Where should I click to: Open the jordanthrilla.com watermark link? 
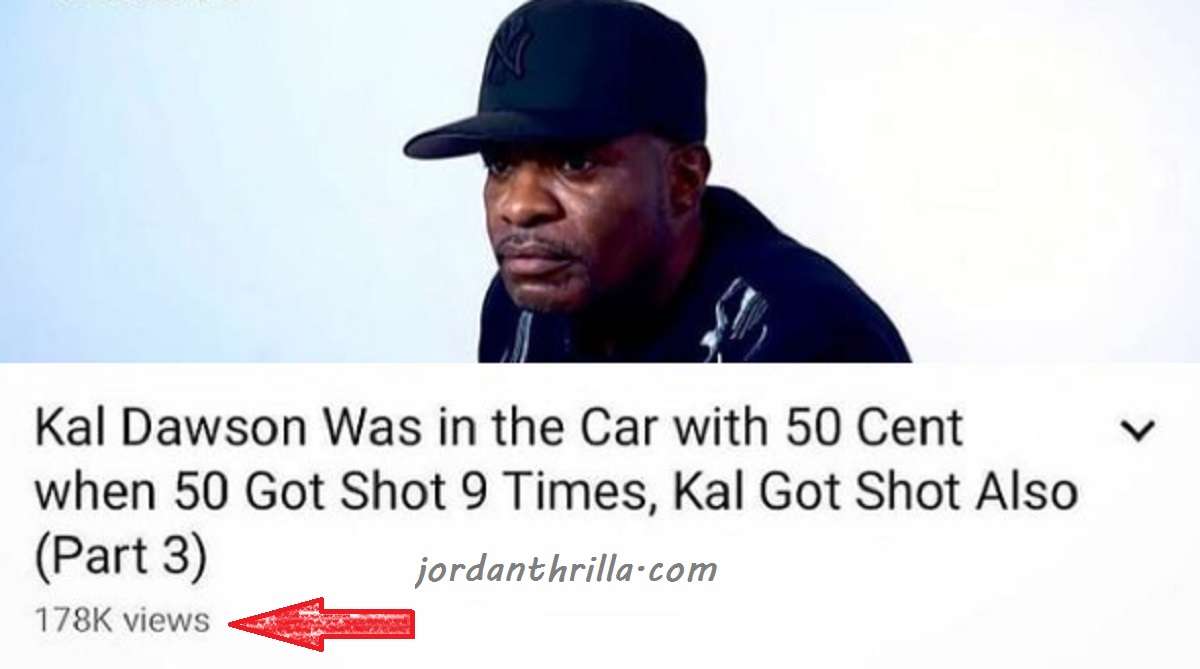pos(566,570)
